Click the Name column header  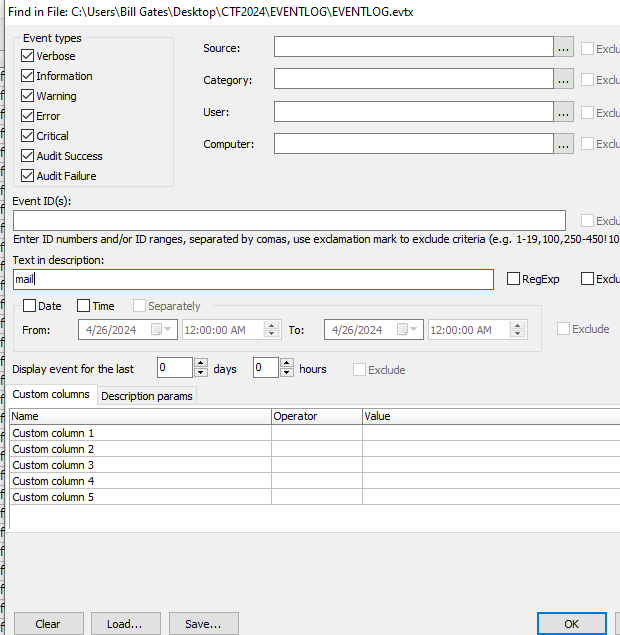click(x=140, y=416)
